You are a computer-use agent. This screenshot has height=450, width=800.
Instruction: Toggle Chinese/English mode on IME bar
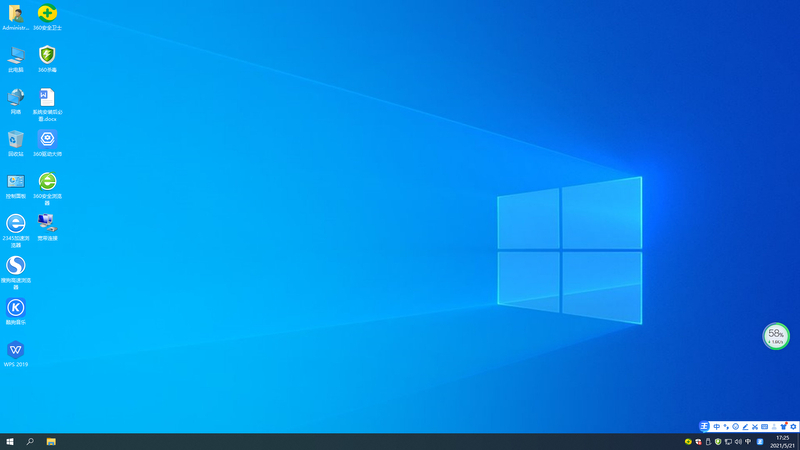pos(716,427)
